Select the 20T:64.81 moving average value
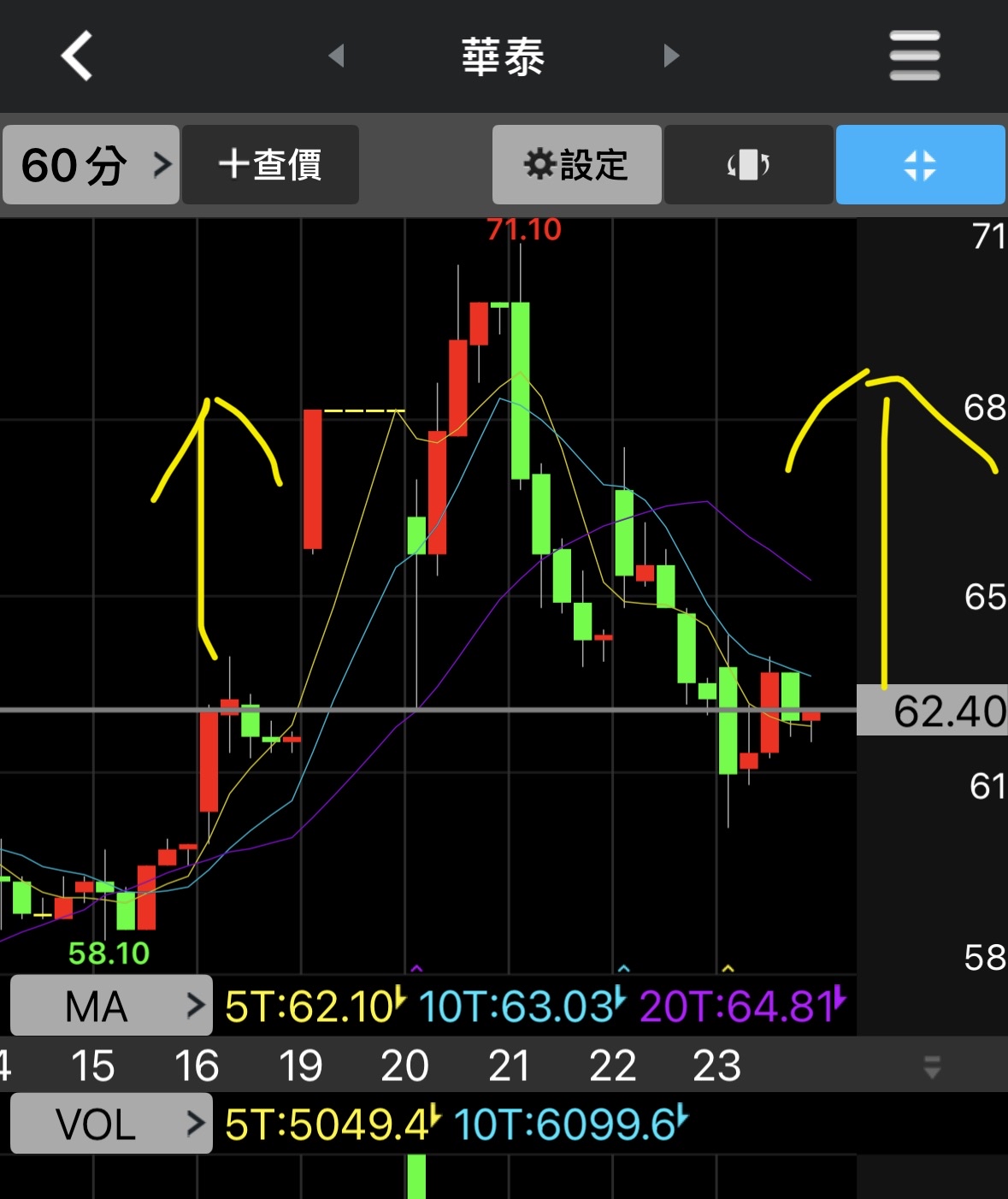 click(x=743, y=1006)
